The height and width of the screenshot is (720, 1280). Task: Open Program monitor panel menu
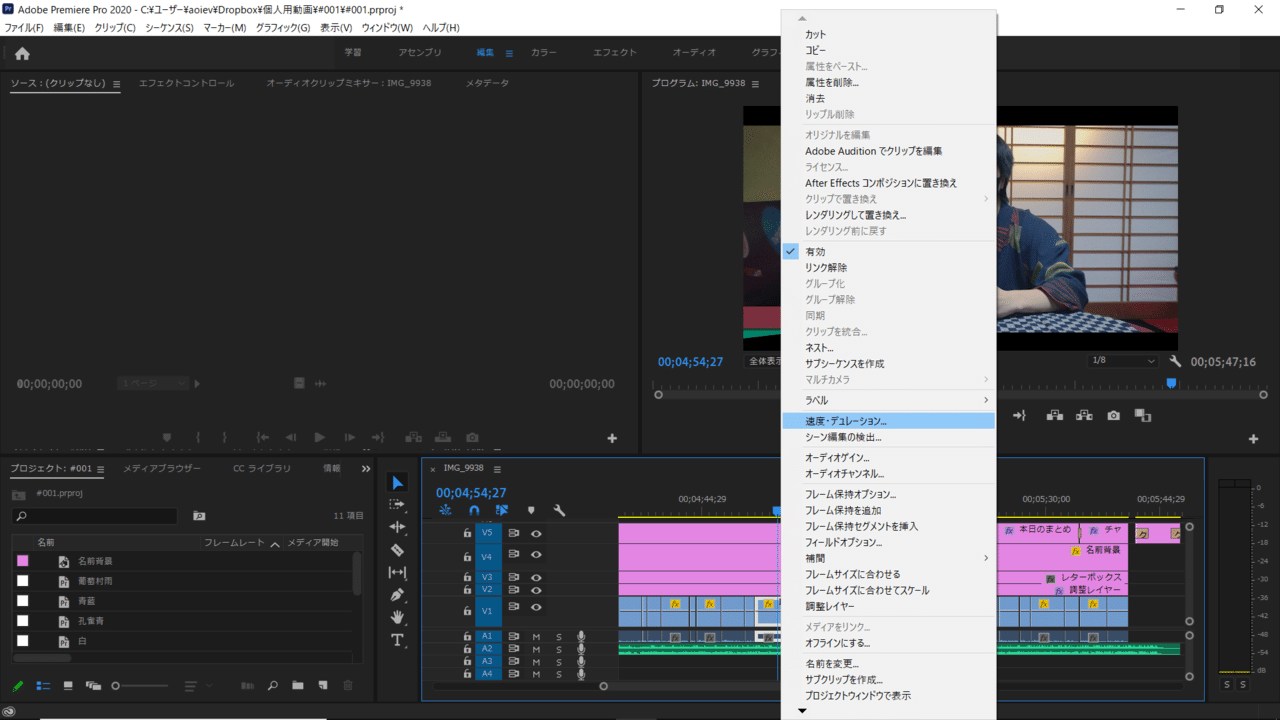[756, 83]
